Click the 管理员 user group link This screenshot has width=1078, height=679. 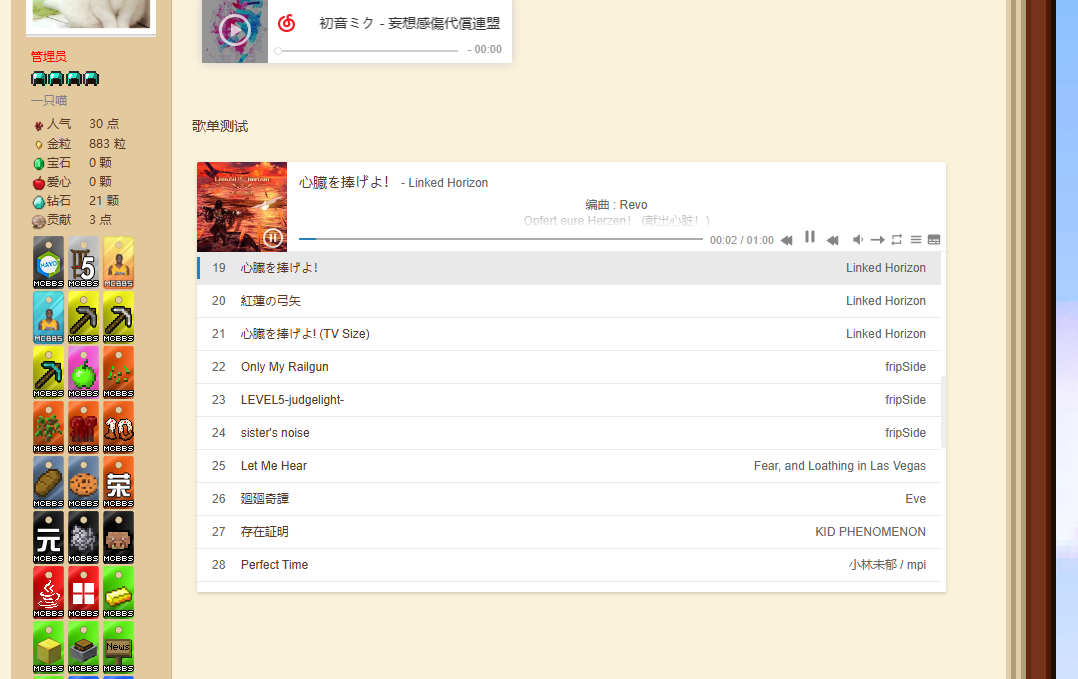click(49, 56)
